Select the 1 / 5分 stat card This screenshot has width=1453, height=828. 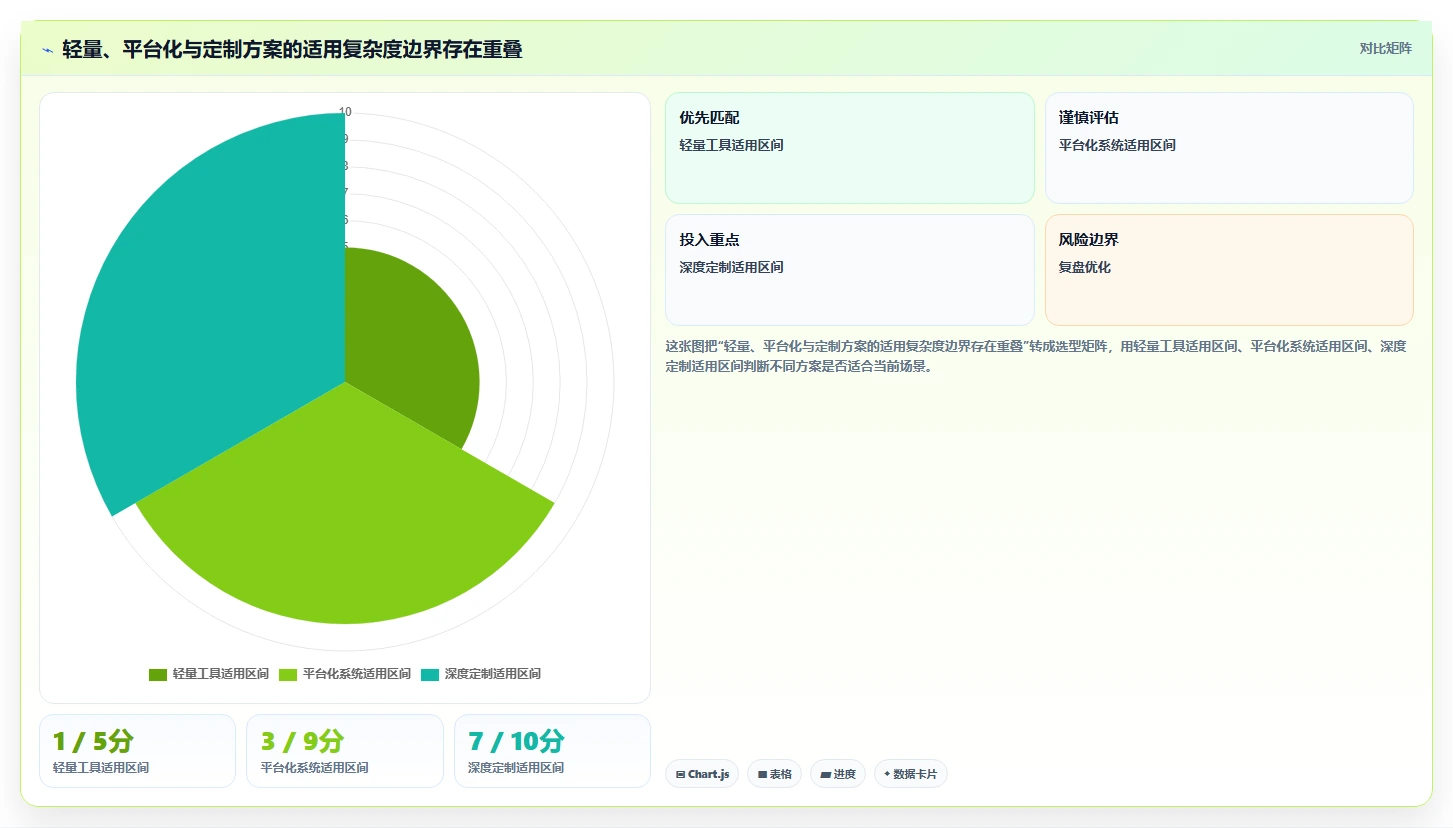137,751
